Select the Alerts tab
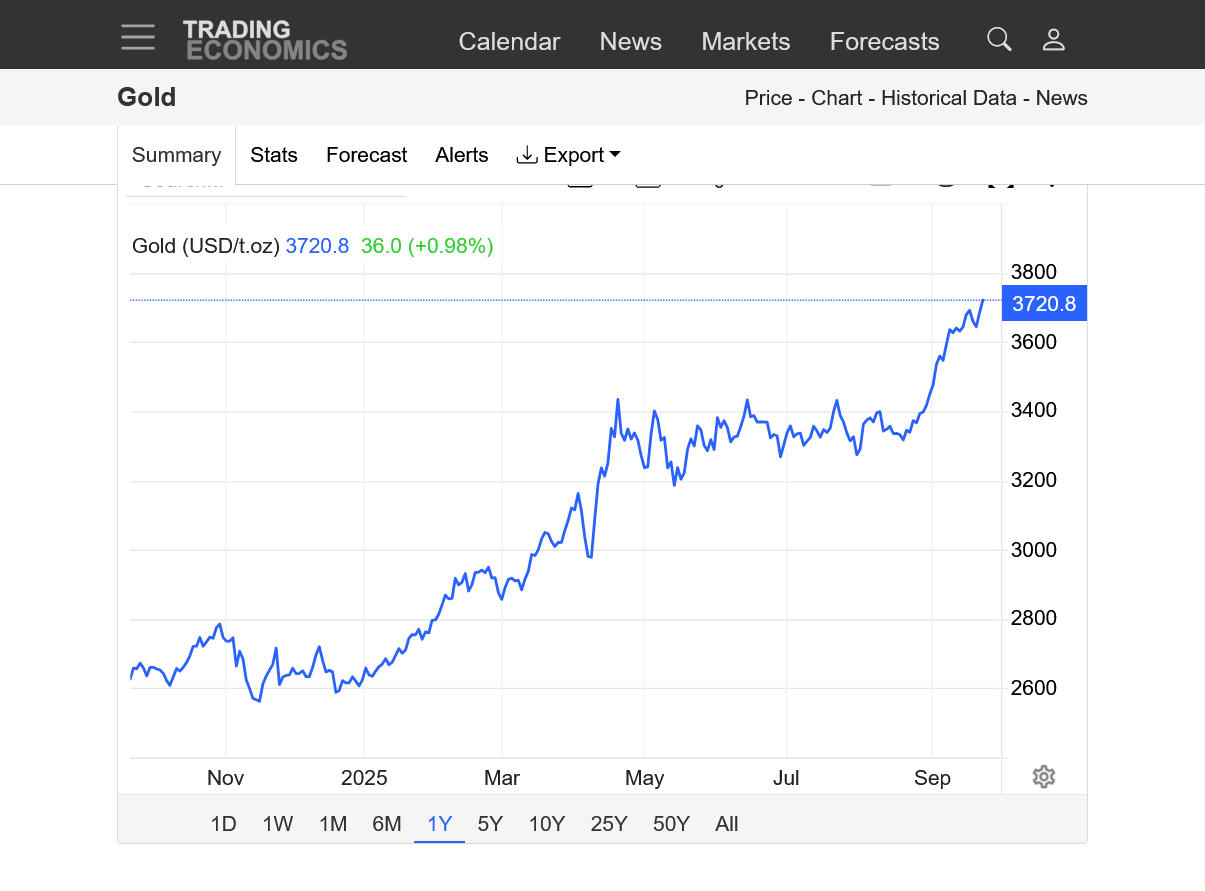 click(x=461, y=155)
